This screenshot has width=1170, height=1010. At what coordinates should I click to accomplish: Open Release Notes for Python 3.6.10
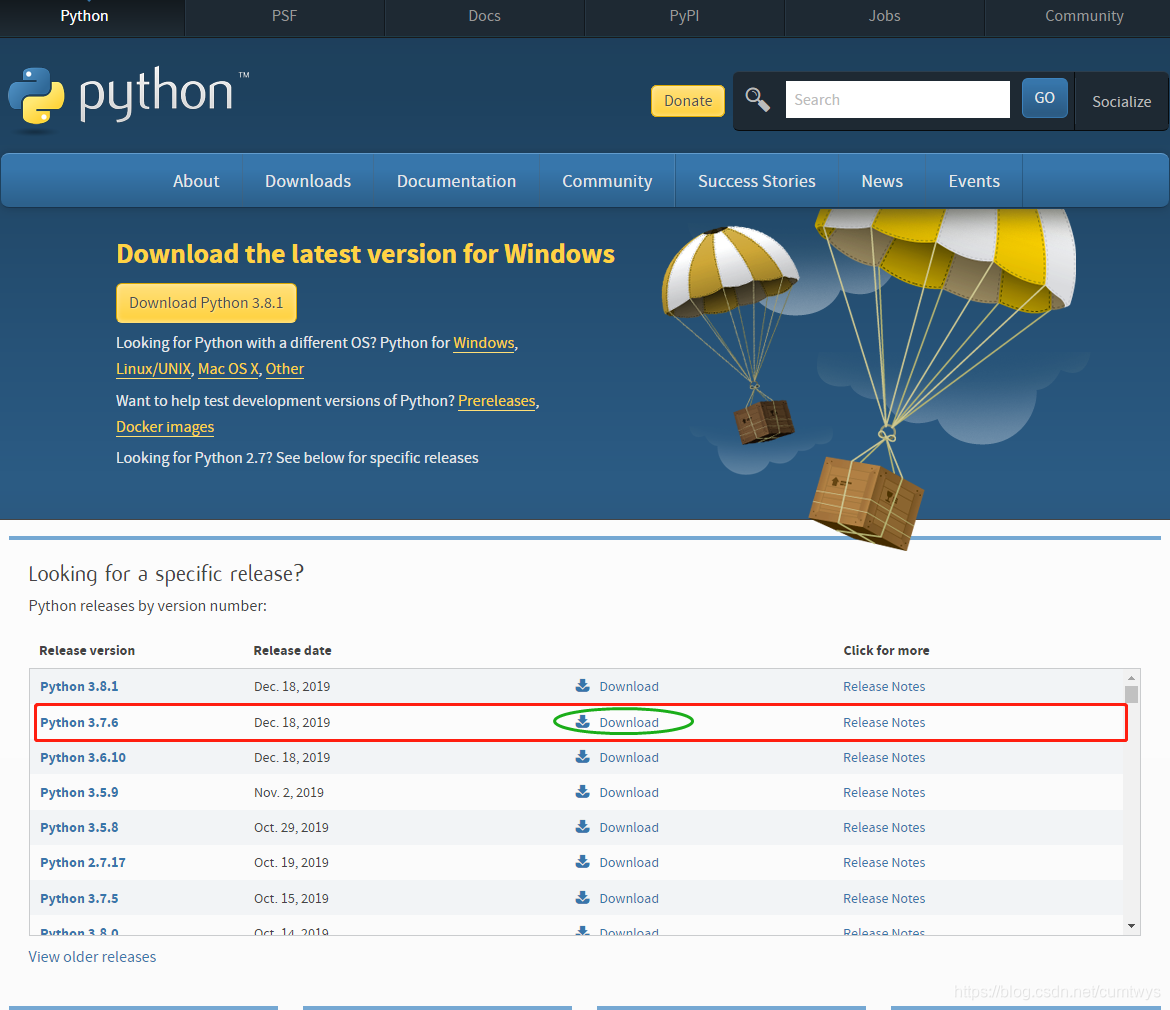(x=884, y=757)
